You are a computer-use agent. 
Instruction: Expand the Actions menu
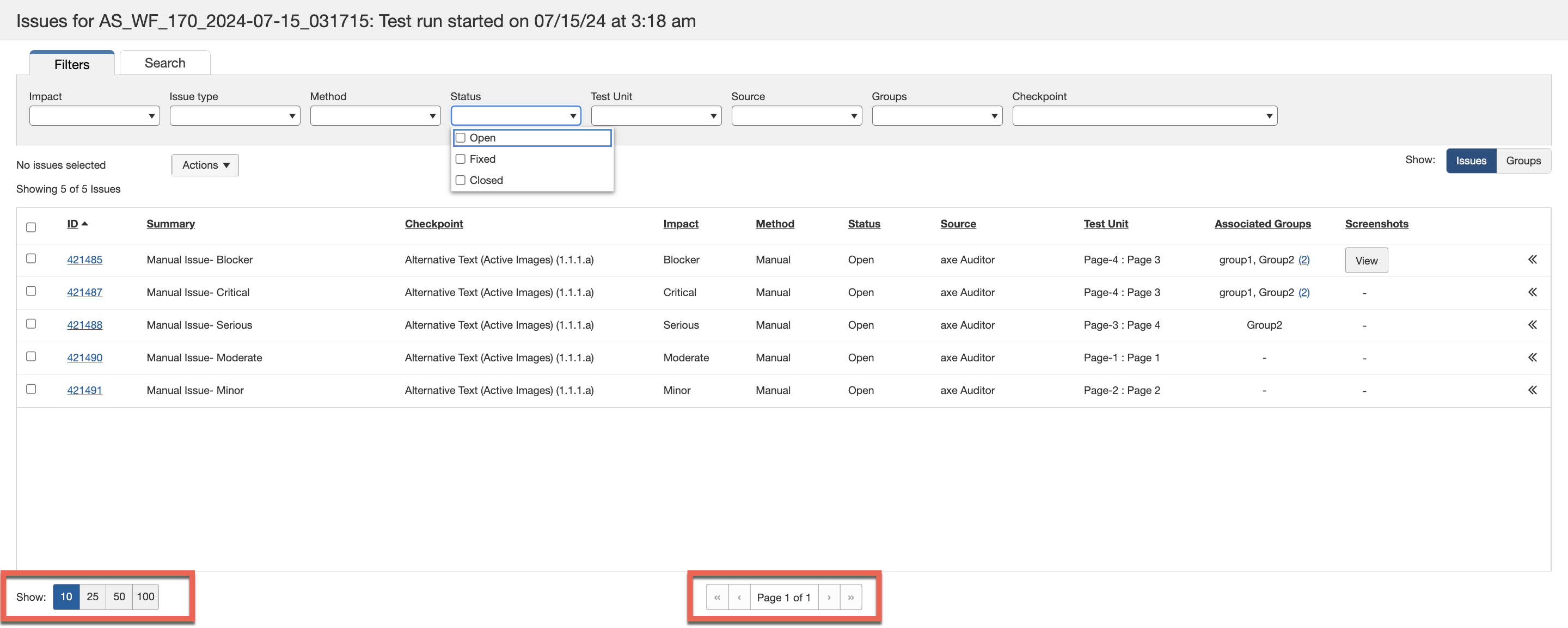pyautogui.click(x=205, y=164)
